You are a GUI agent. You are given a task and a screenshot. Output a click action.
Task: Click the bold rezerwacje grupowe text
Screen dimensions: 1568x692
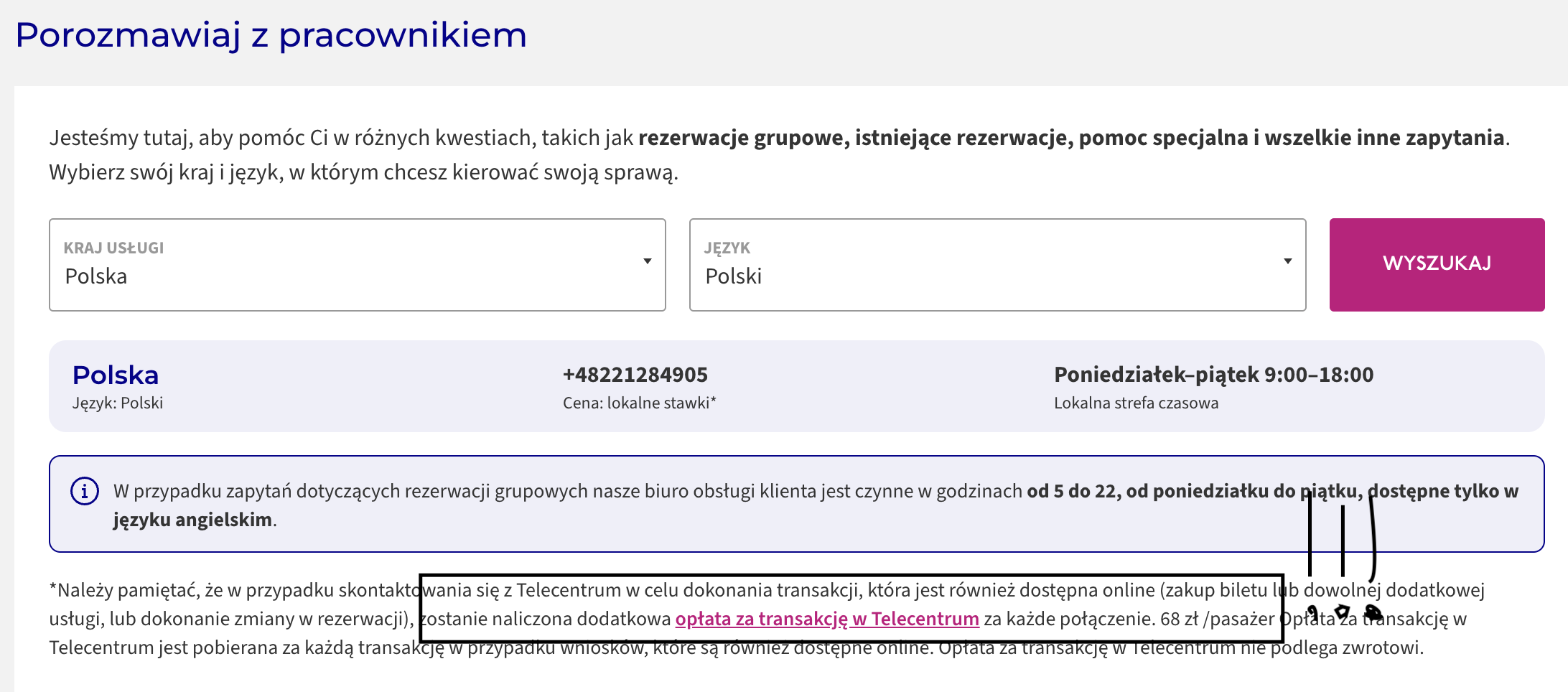click(744, 138)
